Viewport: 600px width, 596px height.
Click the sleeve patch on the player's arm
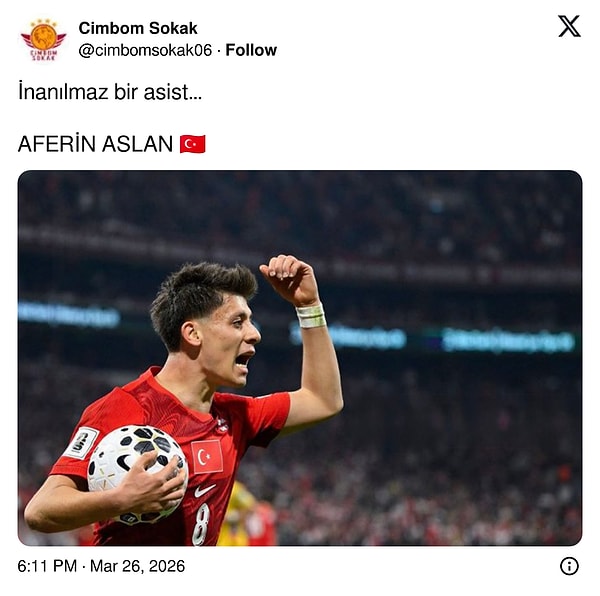click(82, 443)
